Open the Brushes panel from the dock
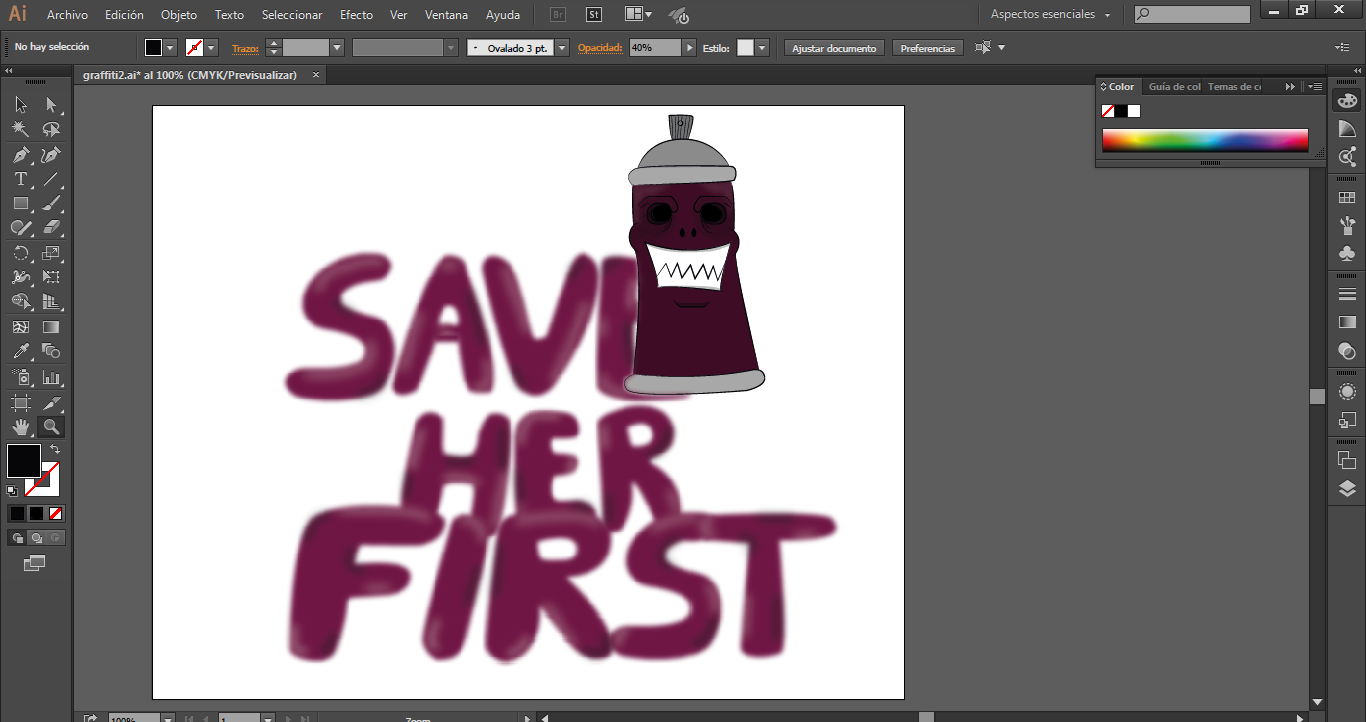 tap(1347, 225)
